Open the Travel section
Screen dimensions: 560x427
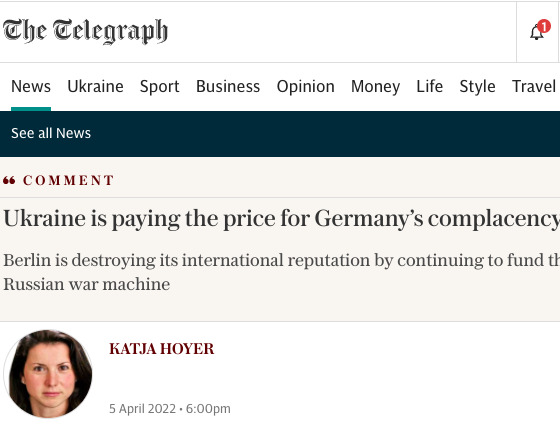pos(534,86)
